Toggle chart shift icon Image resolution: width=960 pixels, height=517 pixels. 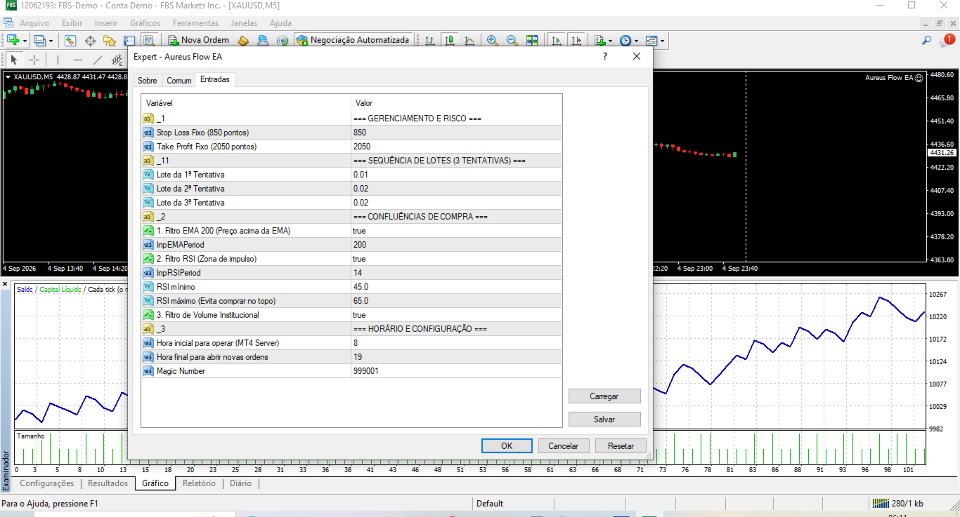coord(576,40)
